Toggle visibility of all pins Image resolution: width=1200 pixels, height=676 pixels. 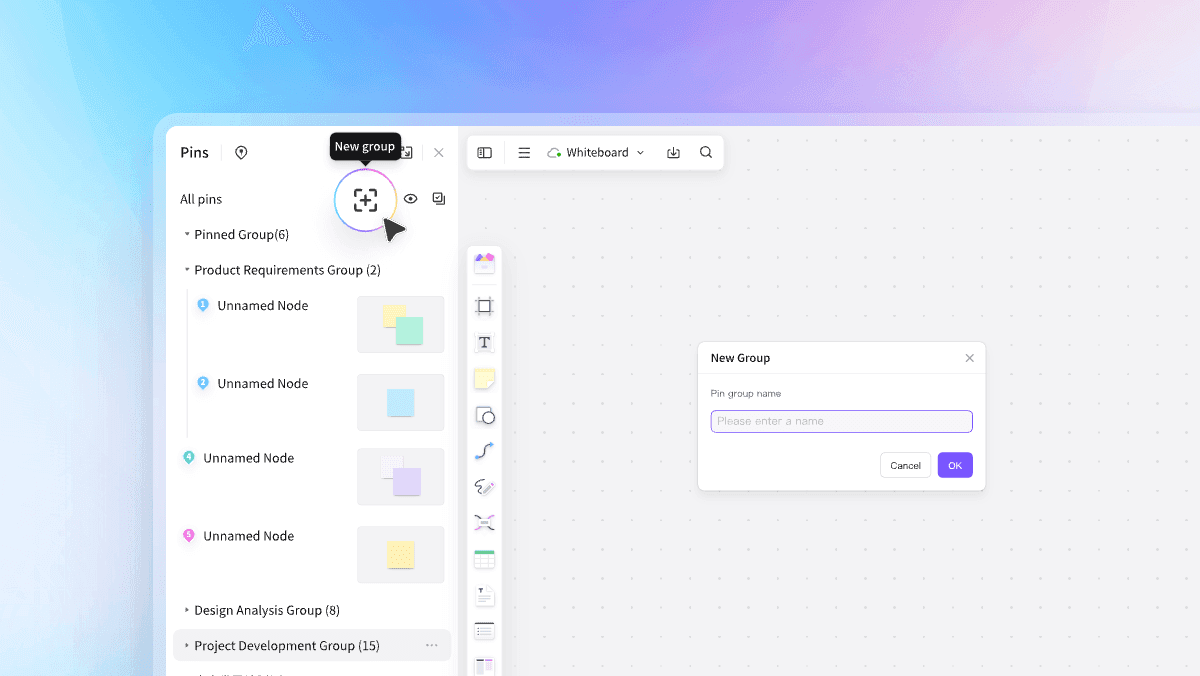coord(410,199)
